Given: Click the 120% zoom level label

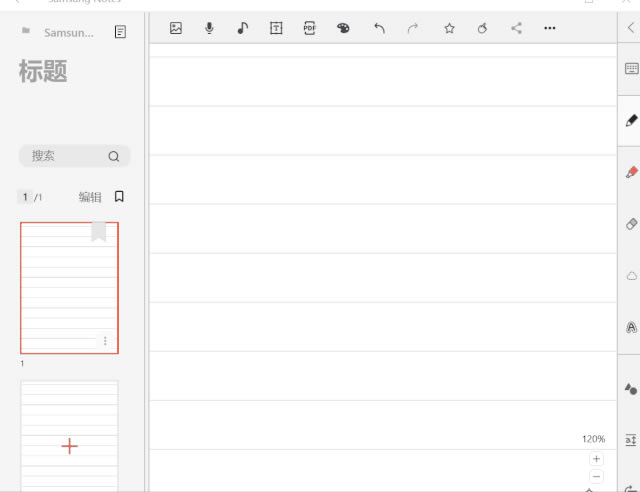Looking at the screenshot, I should tap(593, 439).
